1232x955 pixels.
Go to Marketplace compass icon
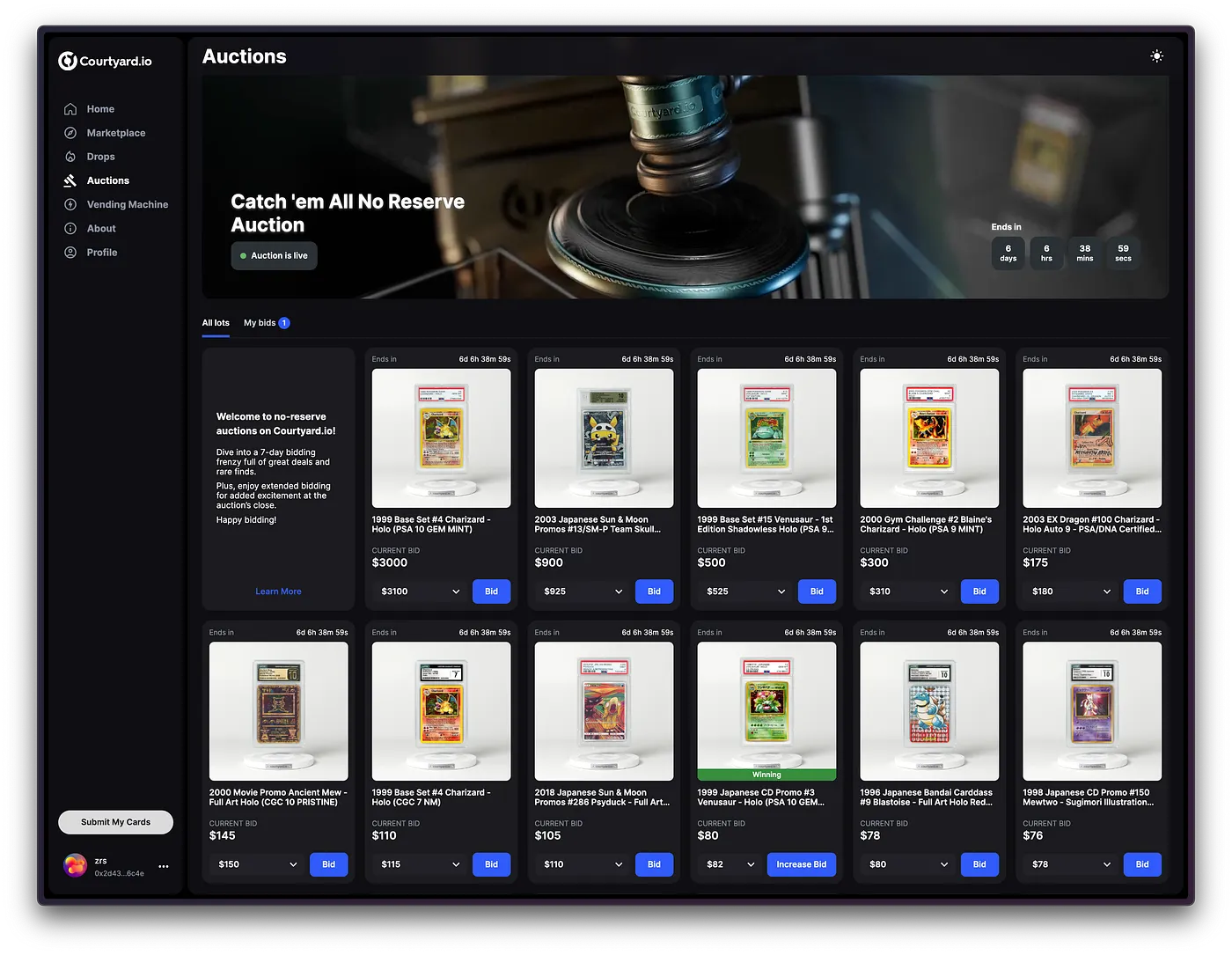(x=70, y=133)
